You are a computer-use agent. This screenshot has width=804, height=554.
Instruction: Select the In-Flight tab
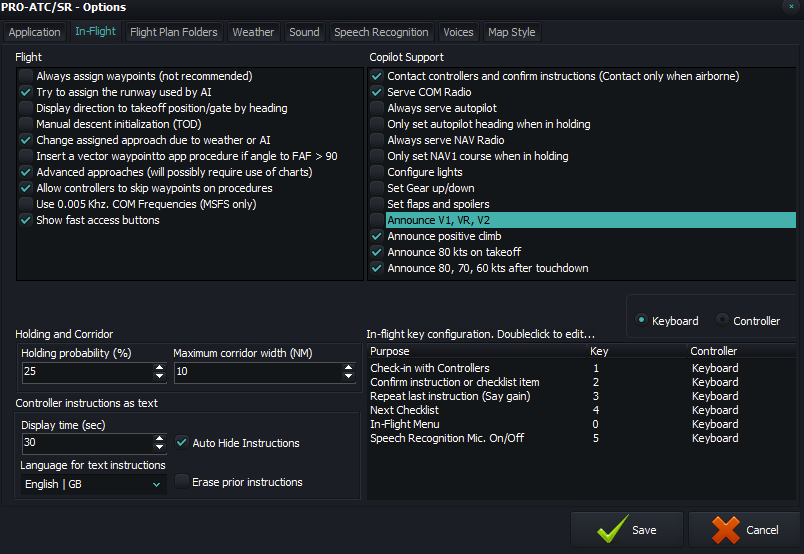click(95, 31)
